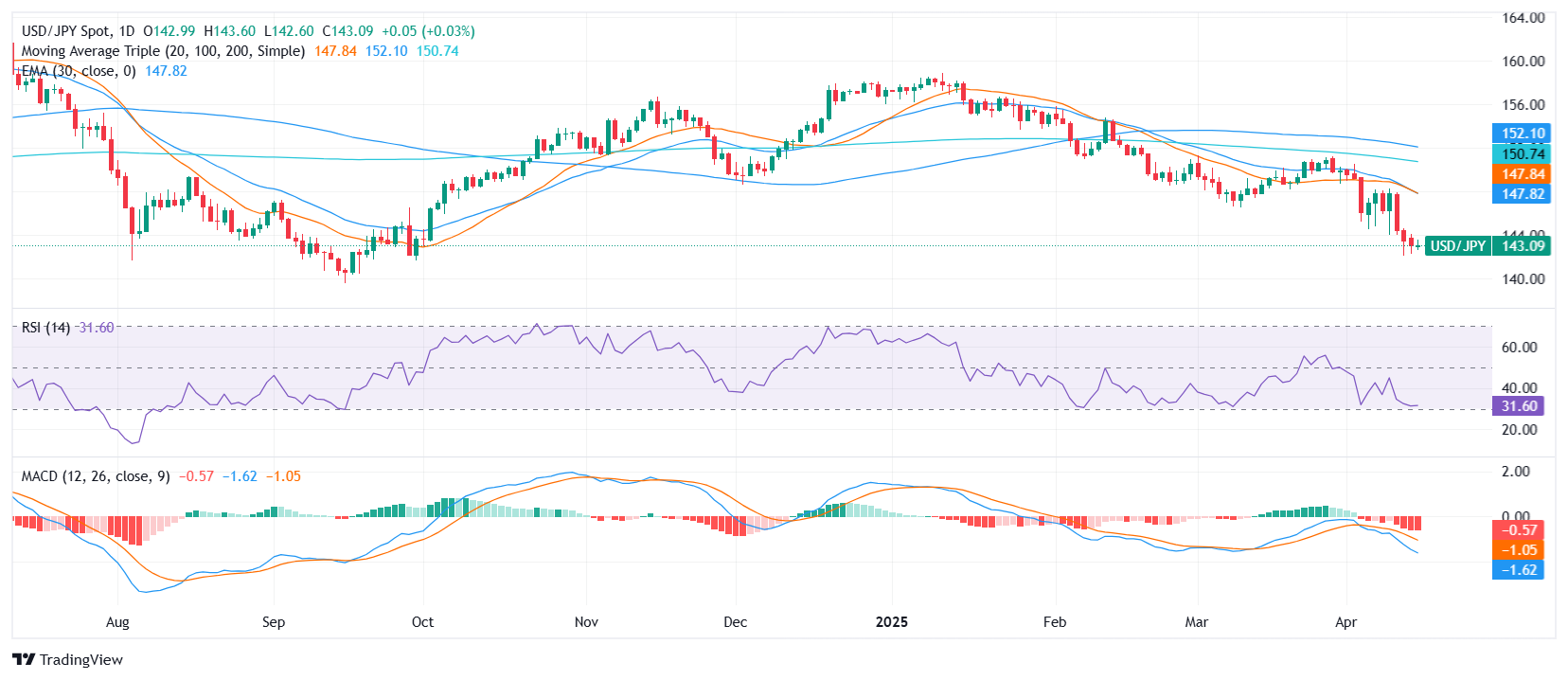Screen dimensions: 1568x680
Task: Click the orange -1.05 MACD signal tag
Action: coord(1519,550)
